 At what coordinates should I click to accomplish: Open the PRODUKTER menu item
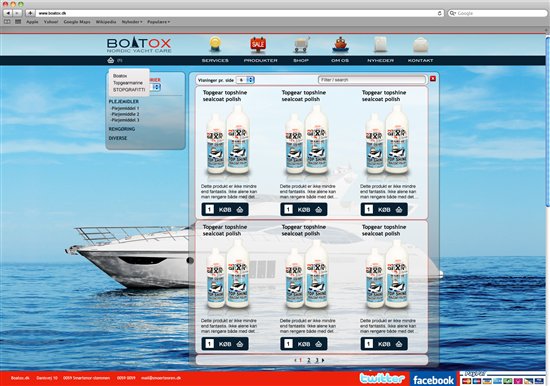[260, 60]
